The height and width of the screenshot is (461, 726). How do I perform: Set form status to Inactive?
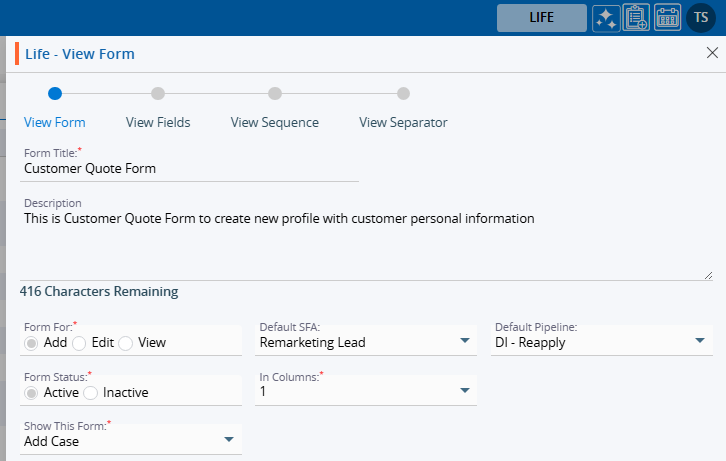(92, 393)
